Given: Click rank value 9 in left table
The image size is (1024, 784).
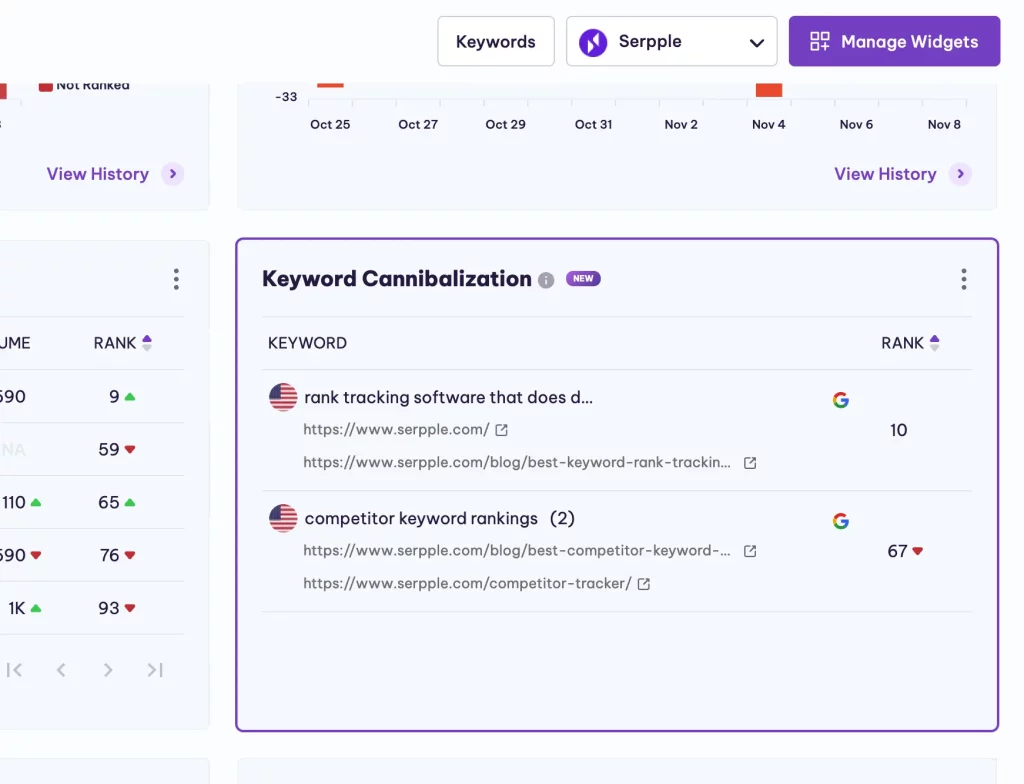Looking at the screenshot, I should coord(114,397).
